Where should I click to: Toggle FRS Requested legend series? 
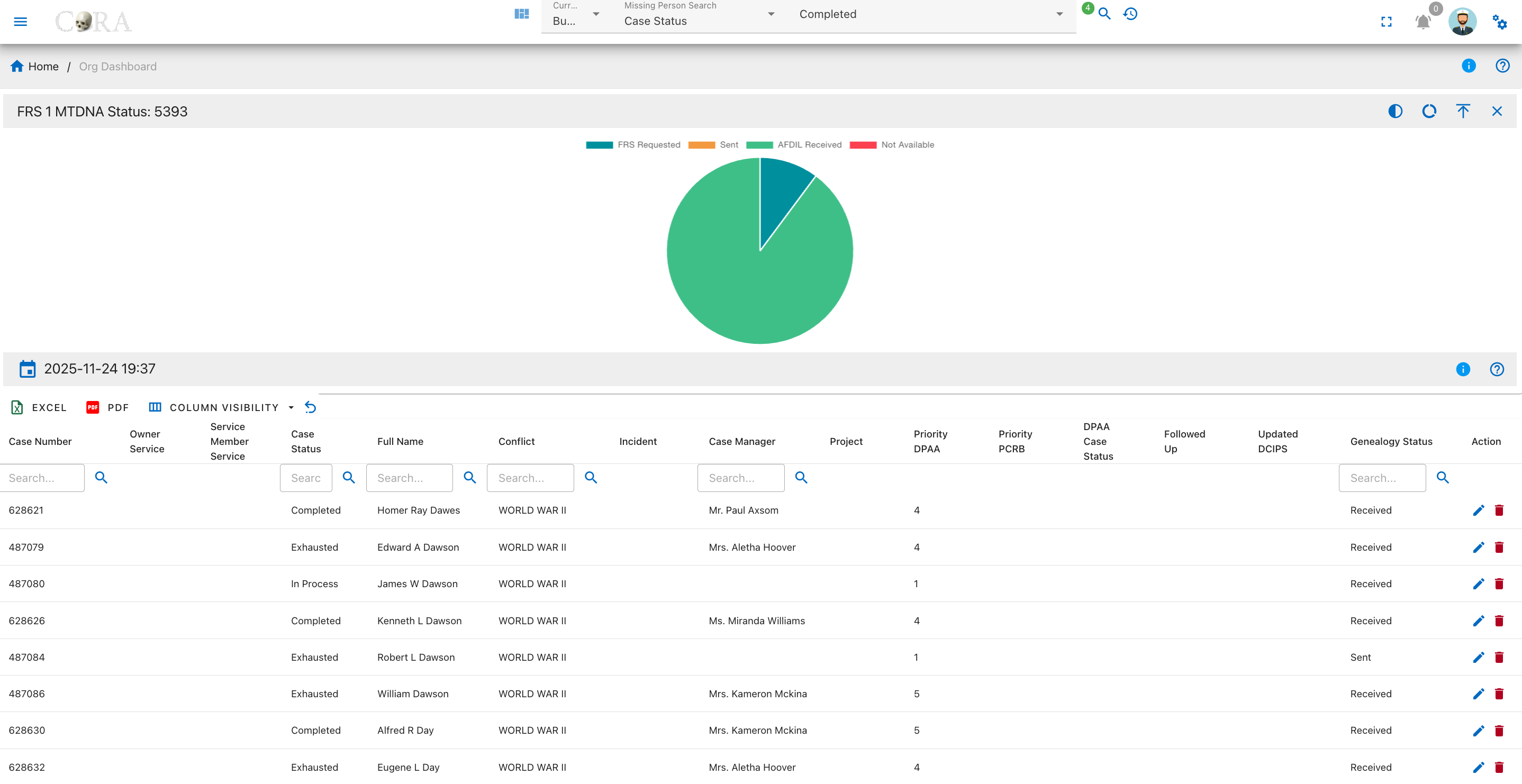(633, 145)
